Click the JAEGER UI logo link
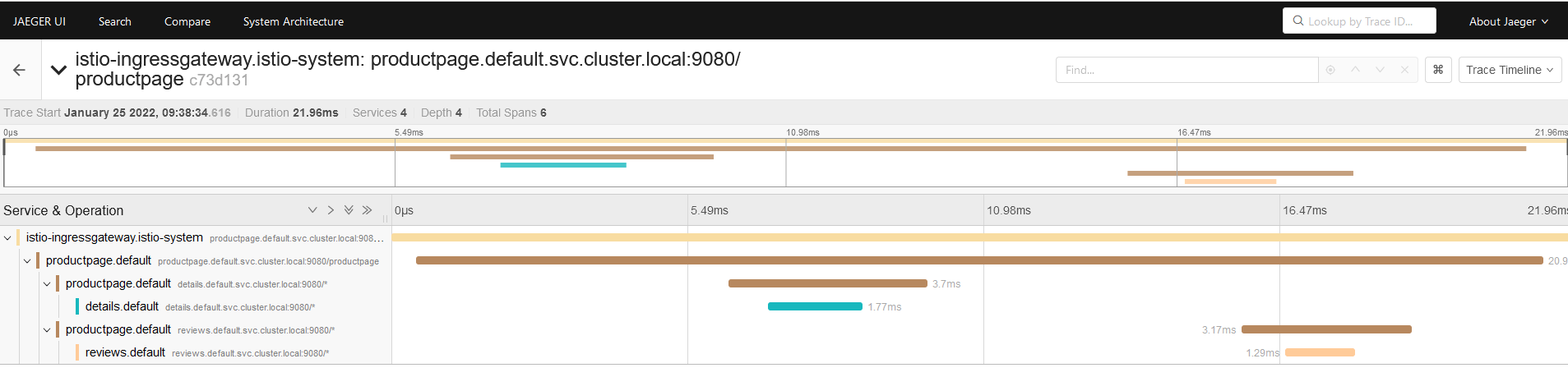This screenshot has width=1568, height=377. coord(39,21)
